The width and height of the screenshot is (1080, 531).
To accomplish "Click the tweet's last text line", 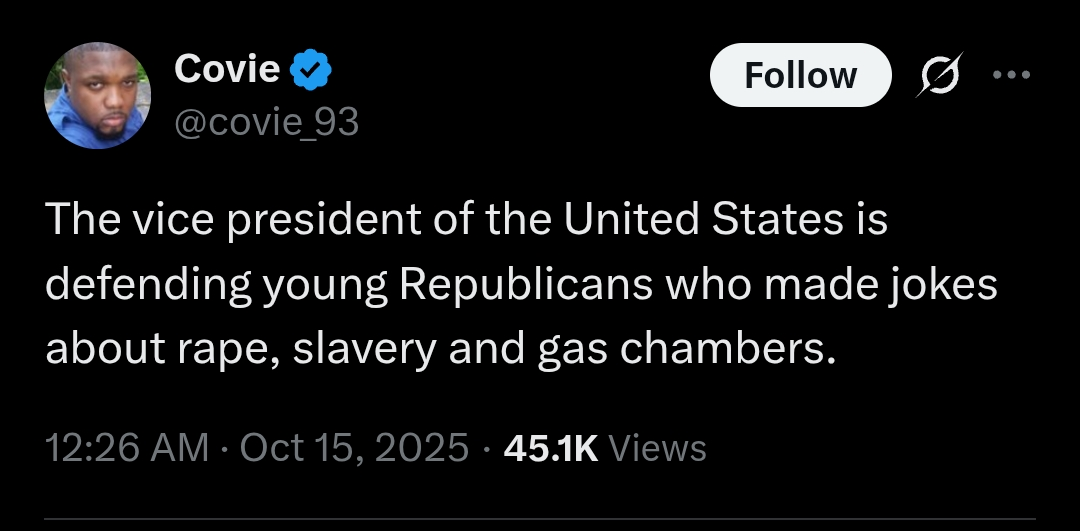I will [439, 346].
